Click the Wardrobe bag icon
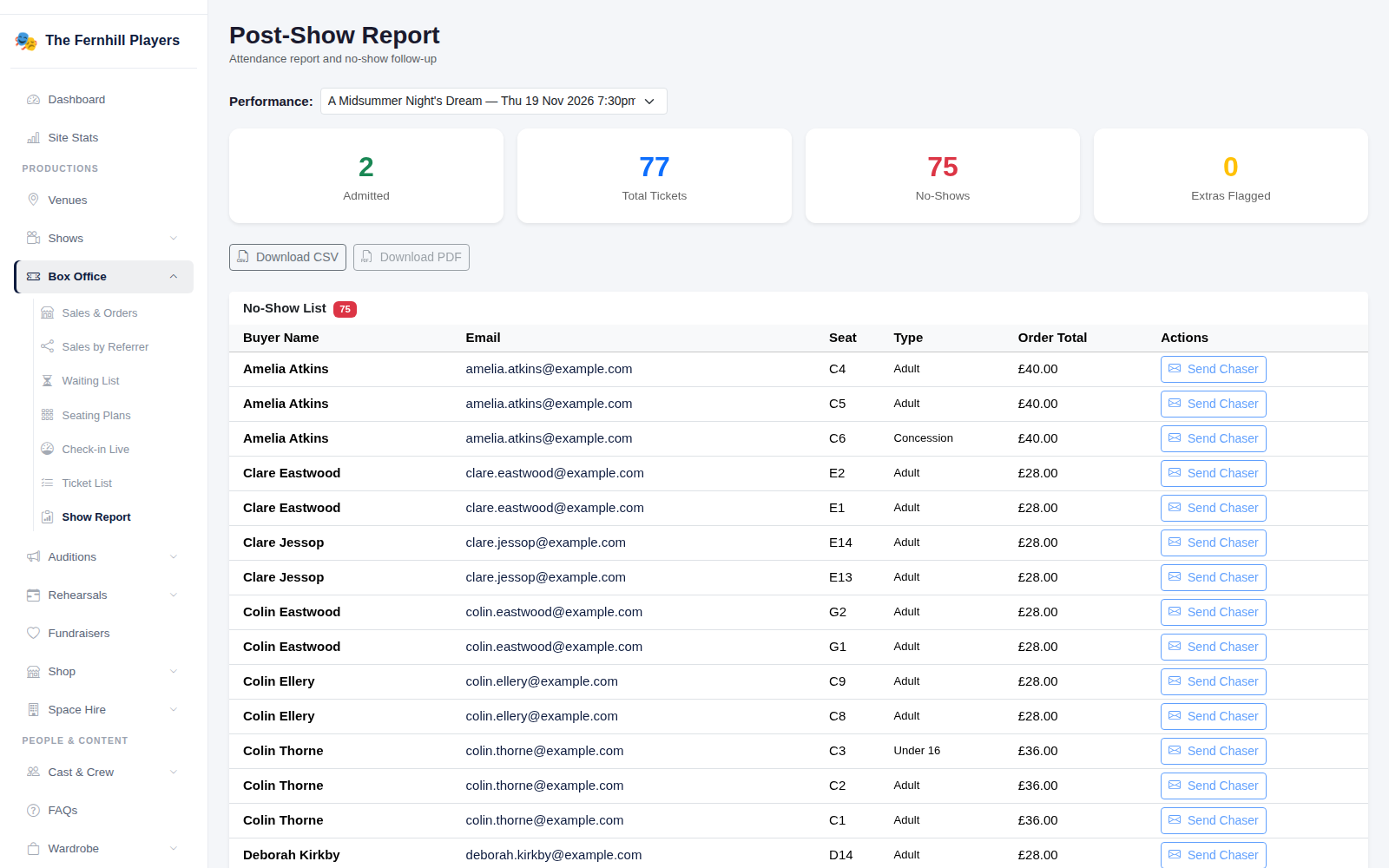 pyautogui.click(x=33, y=849)
